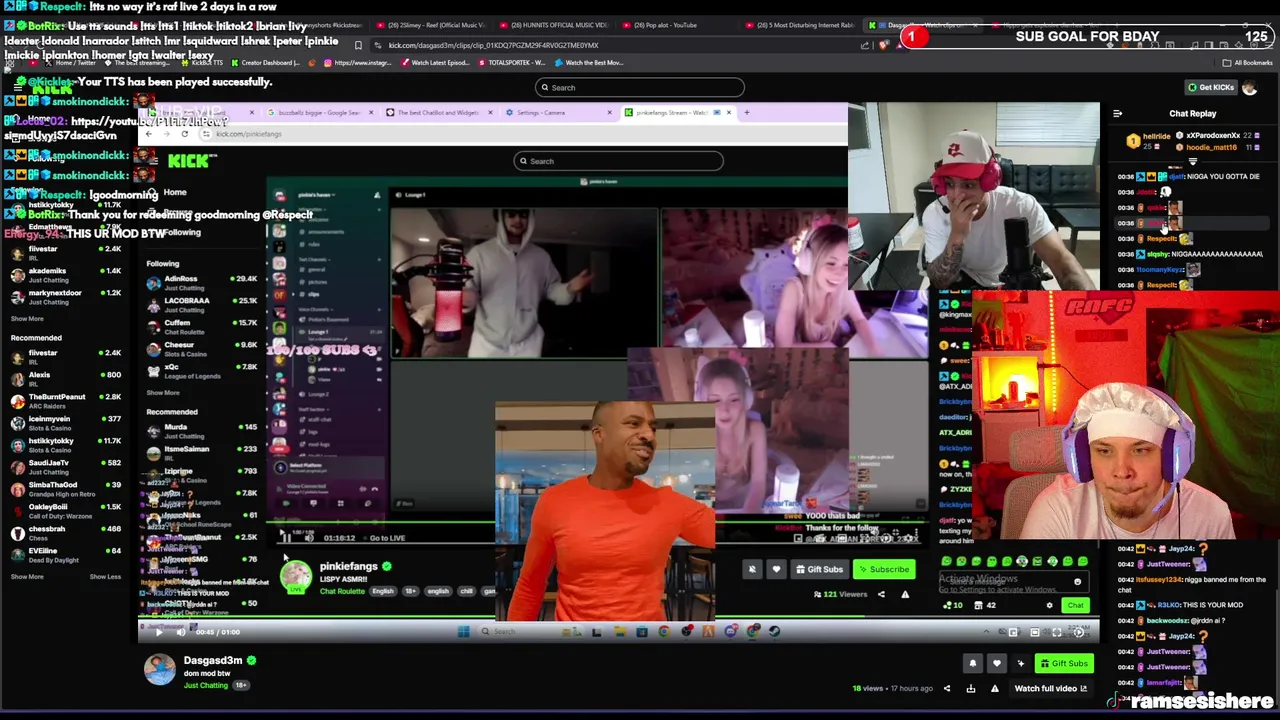Share the clip via share icon
Screen dimensions: 1280x720
pyautogui.click(x=946, y=688)
